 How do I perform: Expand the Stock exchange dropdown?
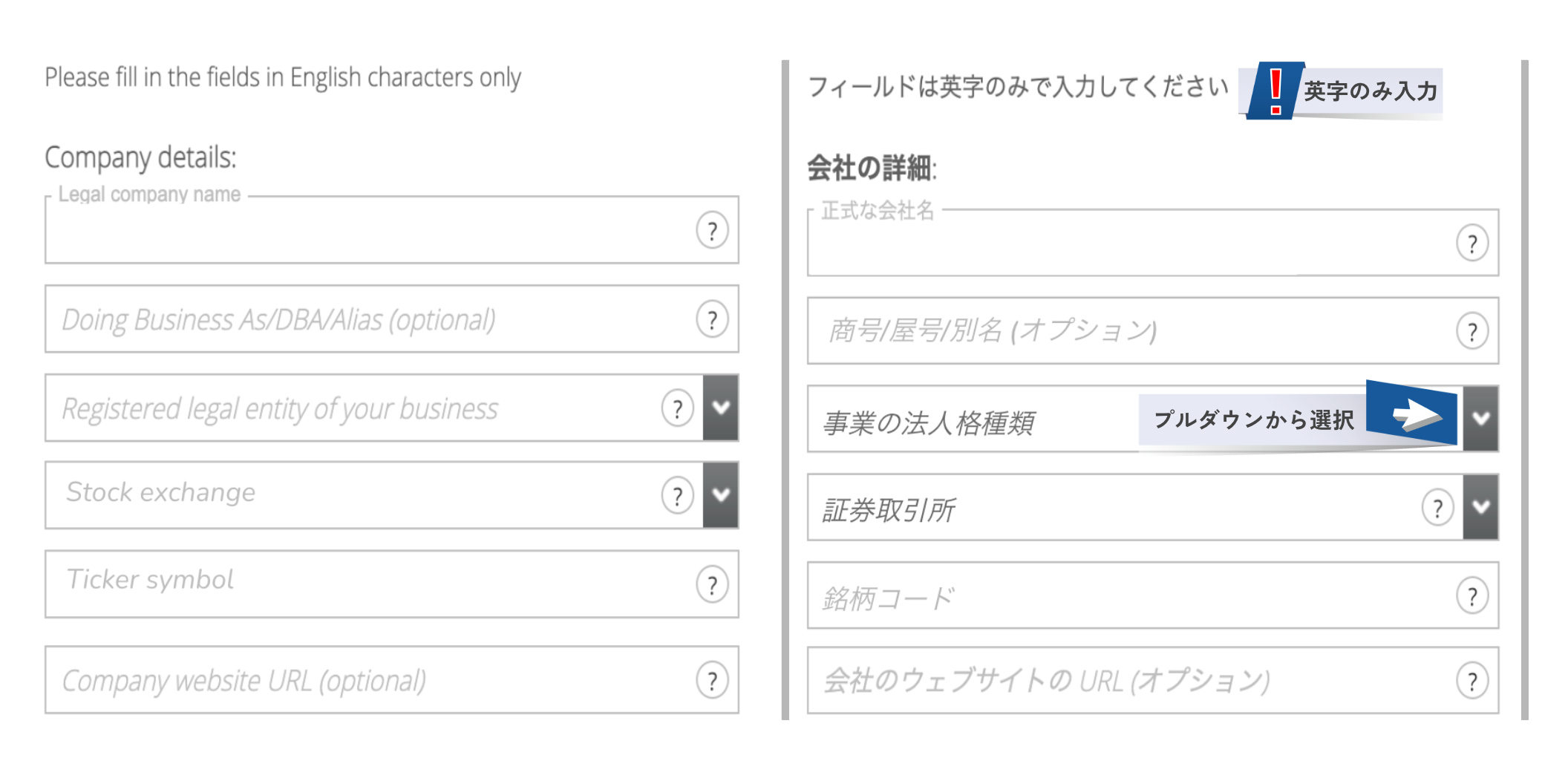721,495
